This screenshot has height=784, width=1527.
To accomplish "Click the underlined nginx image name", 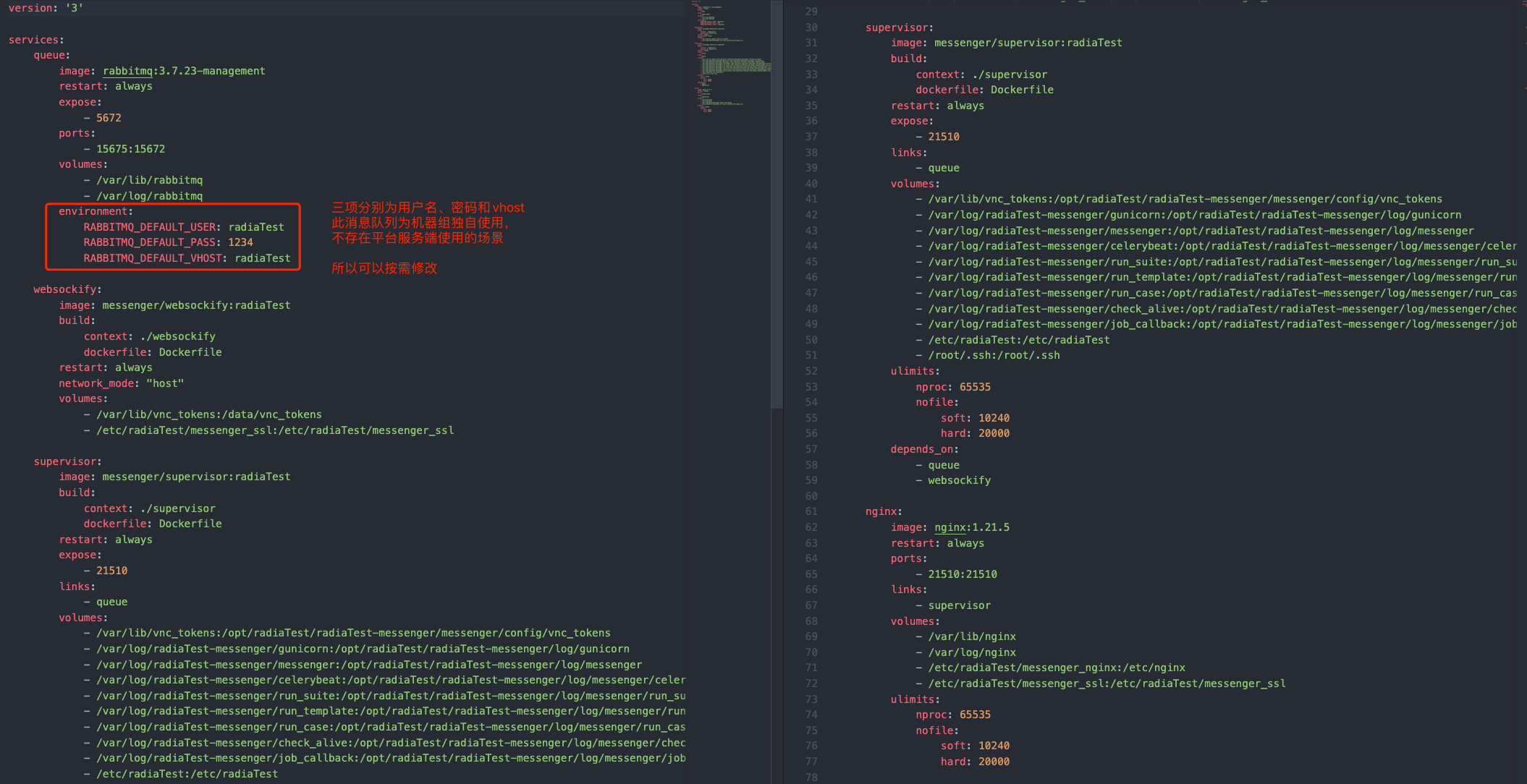I will point(950,527).
